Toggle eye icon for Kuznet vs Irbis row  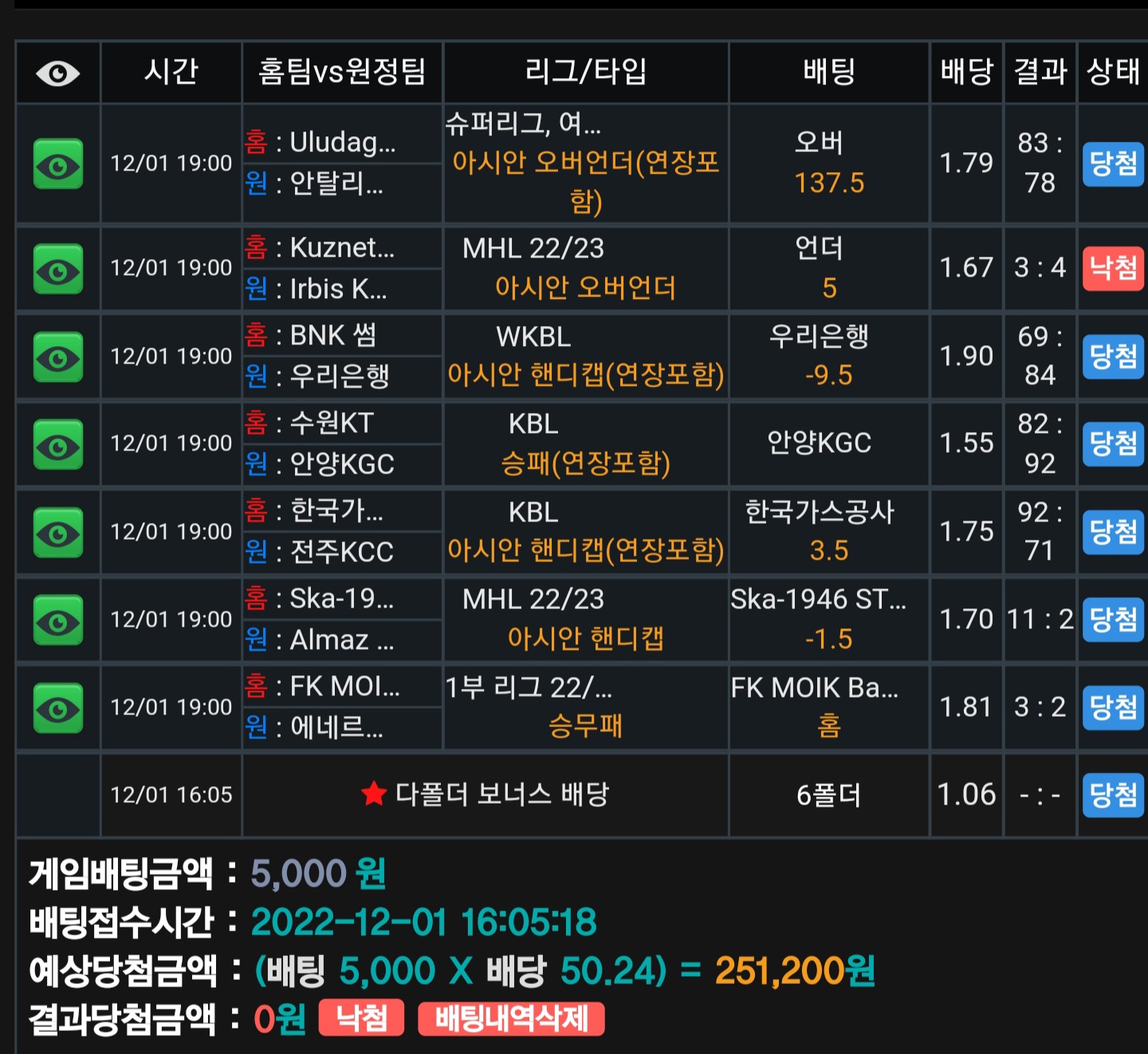click(58, 269)
